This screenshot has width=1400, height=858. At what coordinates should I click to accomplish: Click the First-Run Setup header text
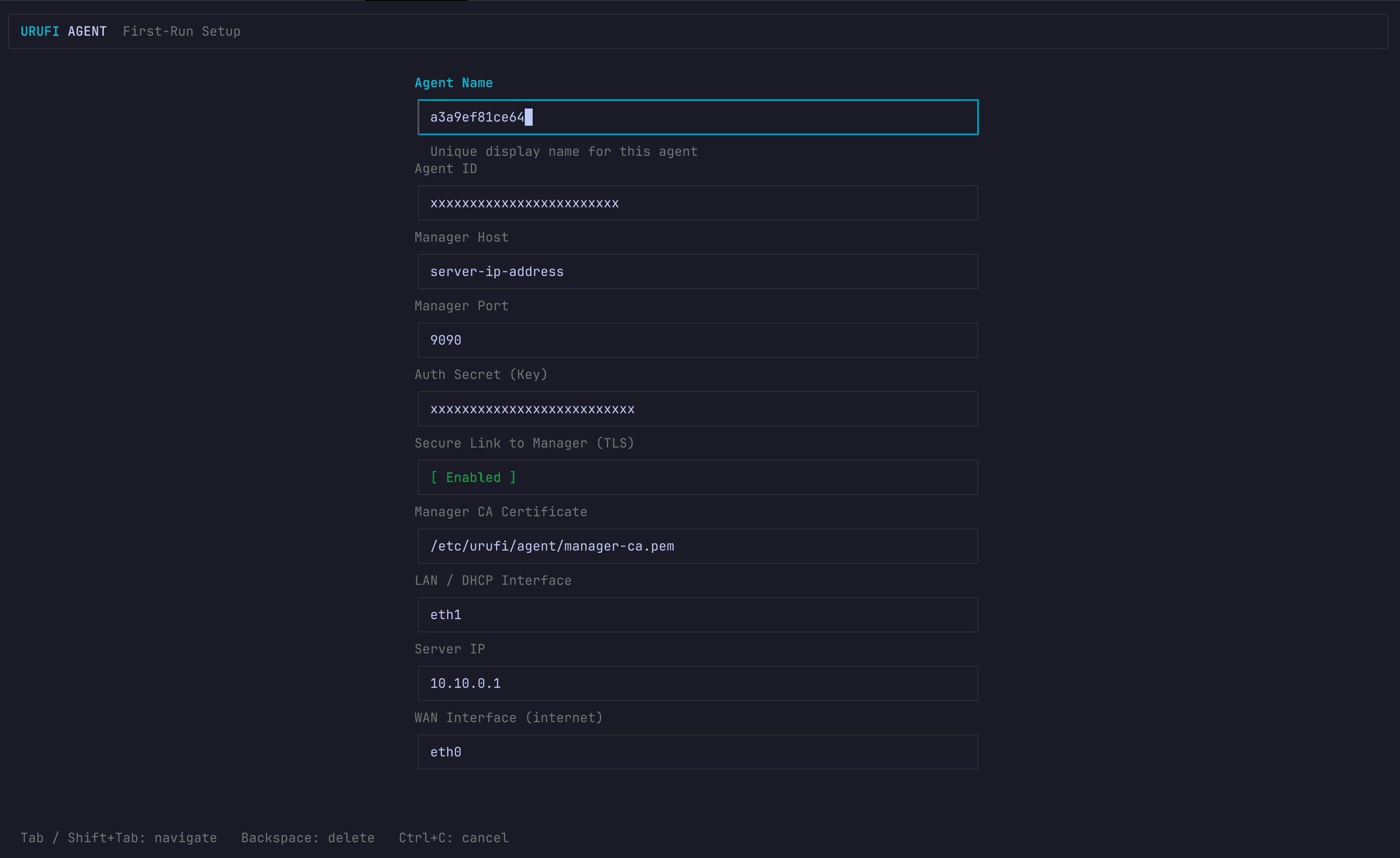[182, 31]
